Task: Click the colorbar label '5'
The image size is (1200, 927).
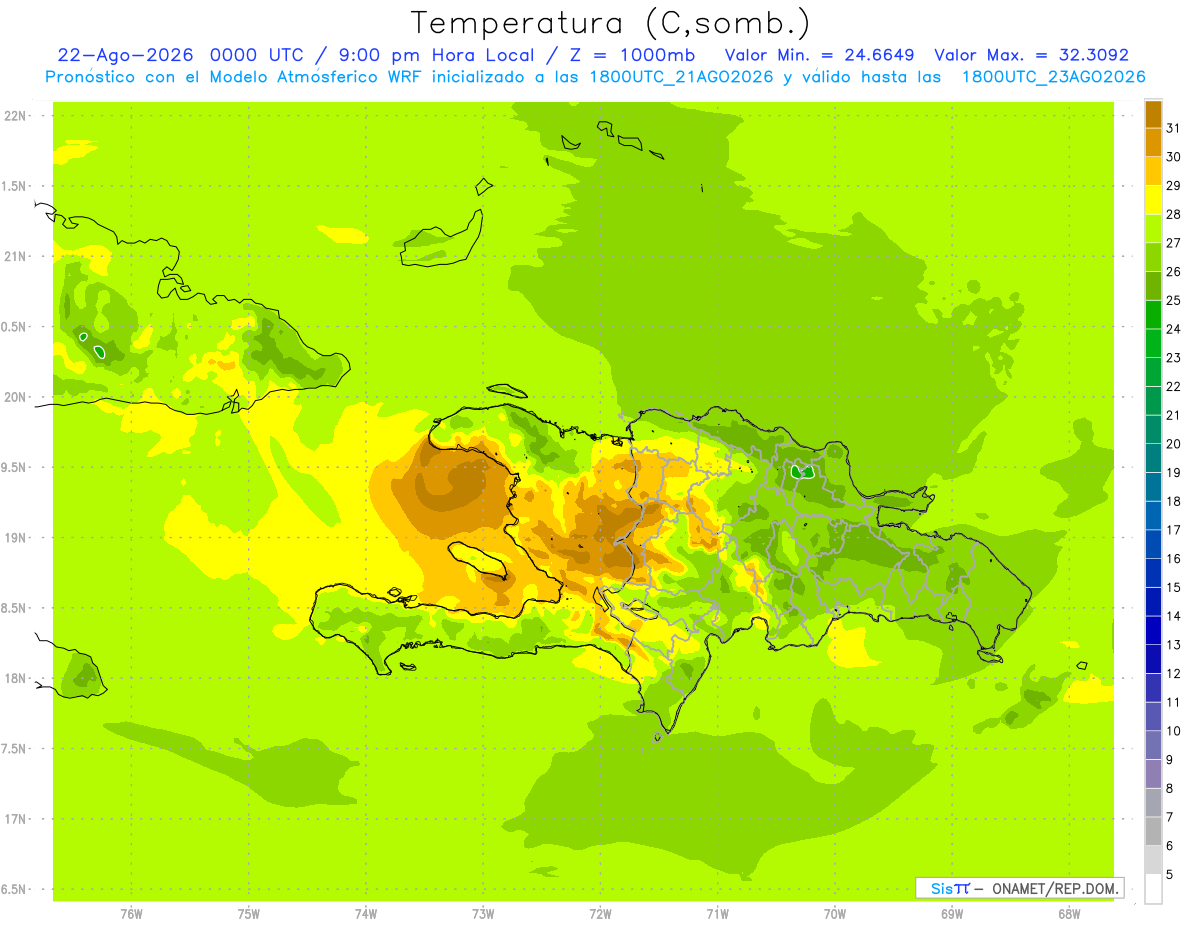Action: [1169, 875]
